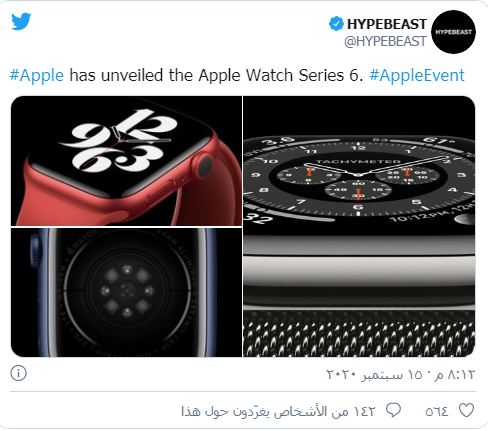Click the @HYPEBEAST handle
This screenshot has width=488, height=431.
[x=385, y=42]
